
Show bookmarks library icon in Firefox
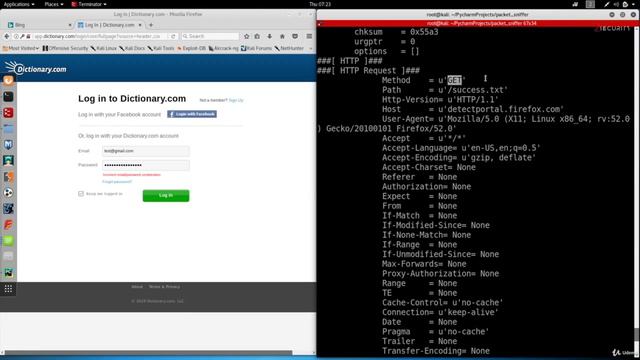point(257,36)
